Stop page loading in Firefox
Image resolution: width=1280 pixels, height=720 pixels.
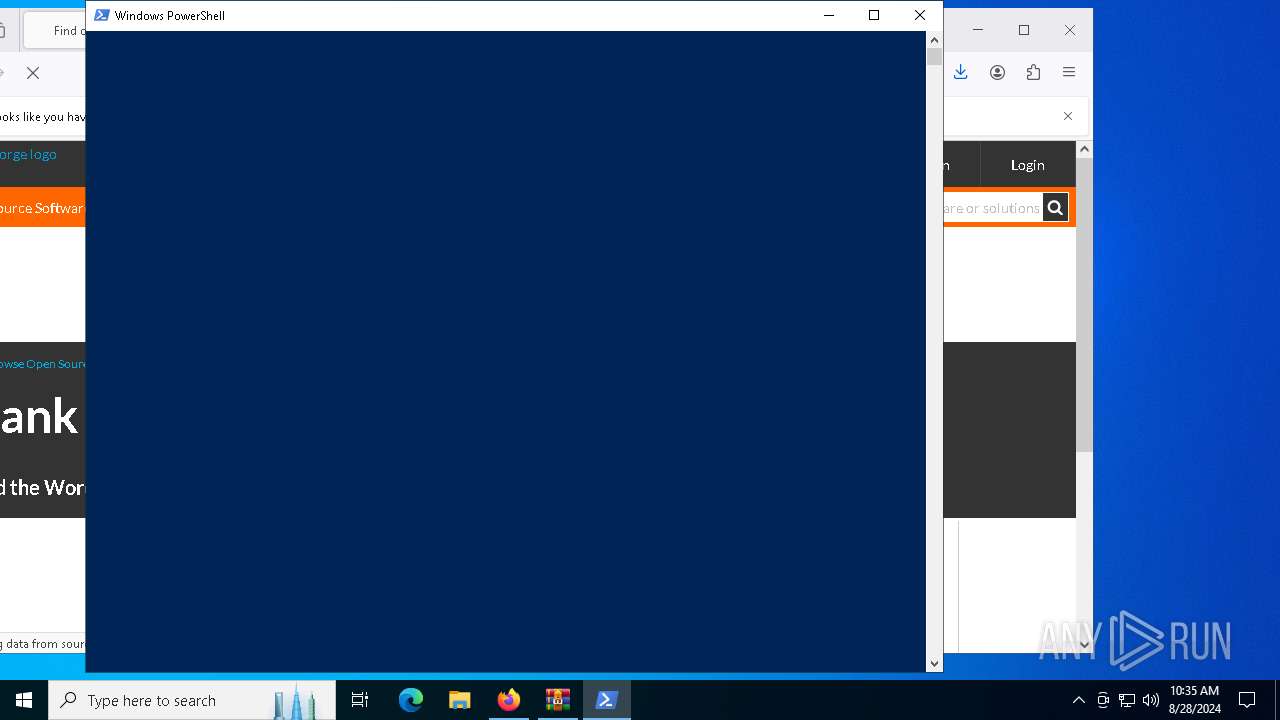click(33, 73)
